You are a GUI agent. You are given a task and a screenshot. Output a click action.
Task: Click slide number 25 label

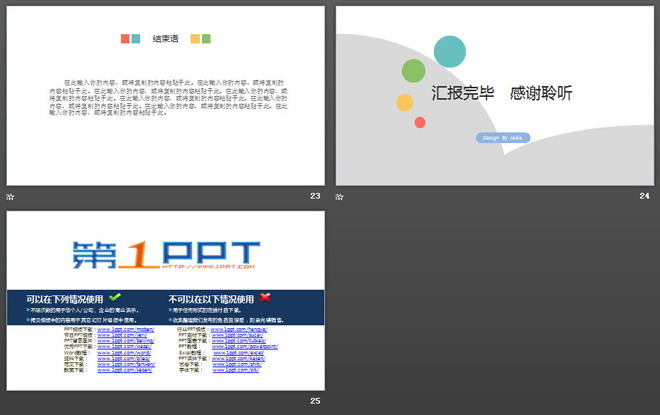315,401
